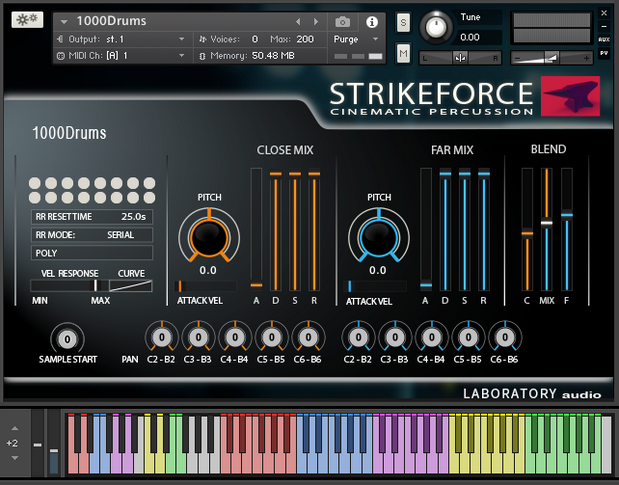Adjust Close Mix A attack fader
Viewport: 619px width, 485px height.
(x=256, y=230)
